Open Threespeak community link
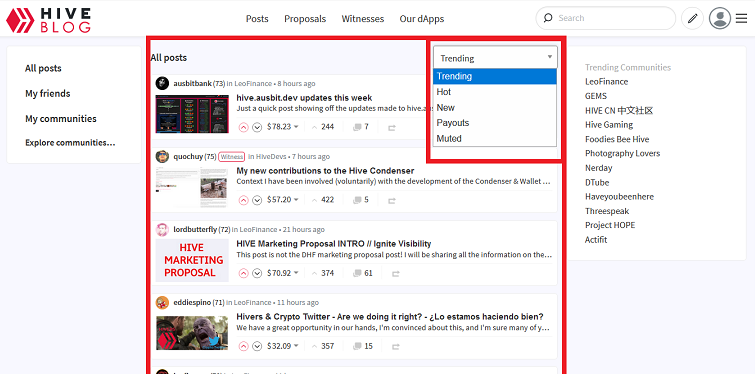The image size is (755, 374). tap(607, 211)
